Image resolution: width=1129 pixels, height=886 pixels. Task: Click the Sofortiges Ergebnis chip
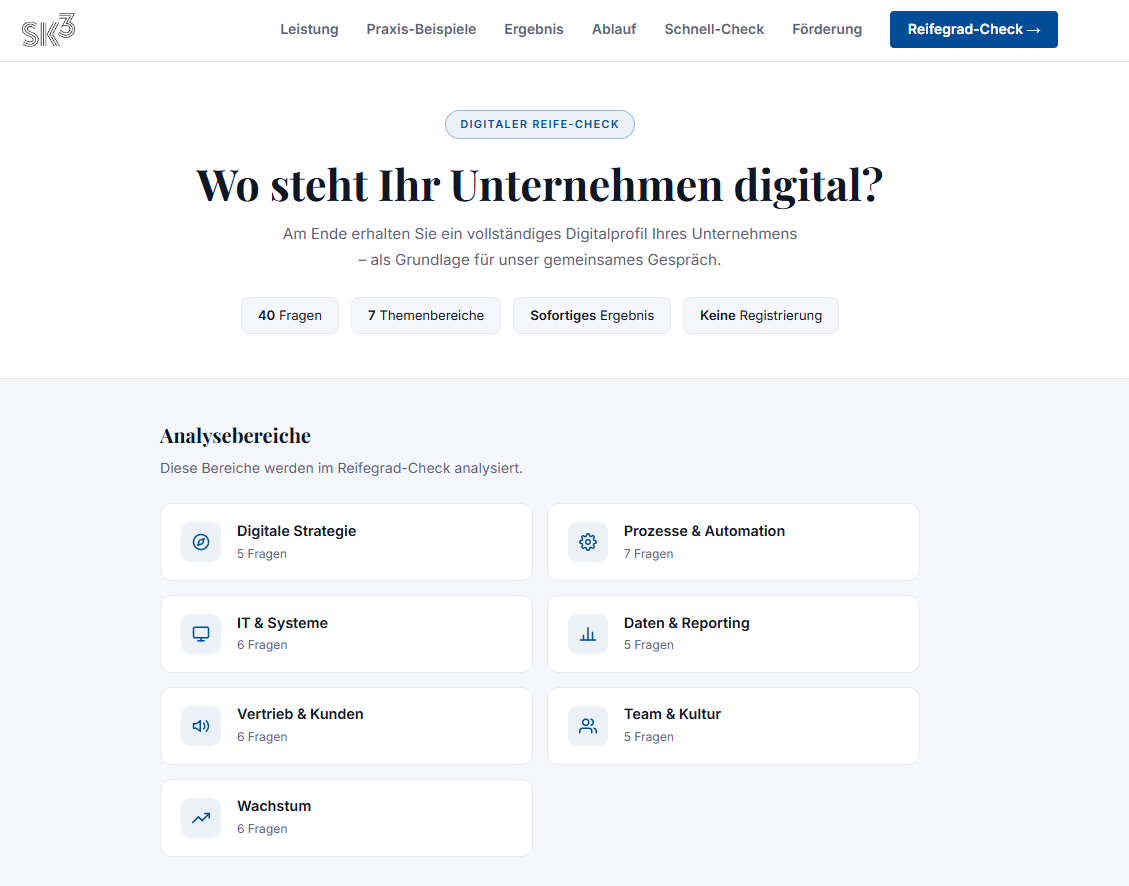click(592, 315)
